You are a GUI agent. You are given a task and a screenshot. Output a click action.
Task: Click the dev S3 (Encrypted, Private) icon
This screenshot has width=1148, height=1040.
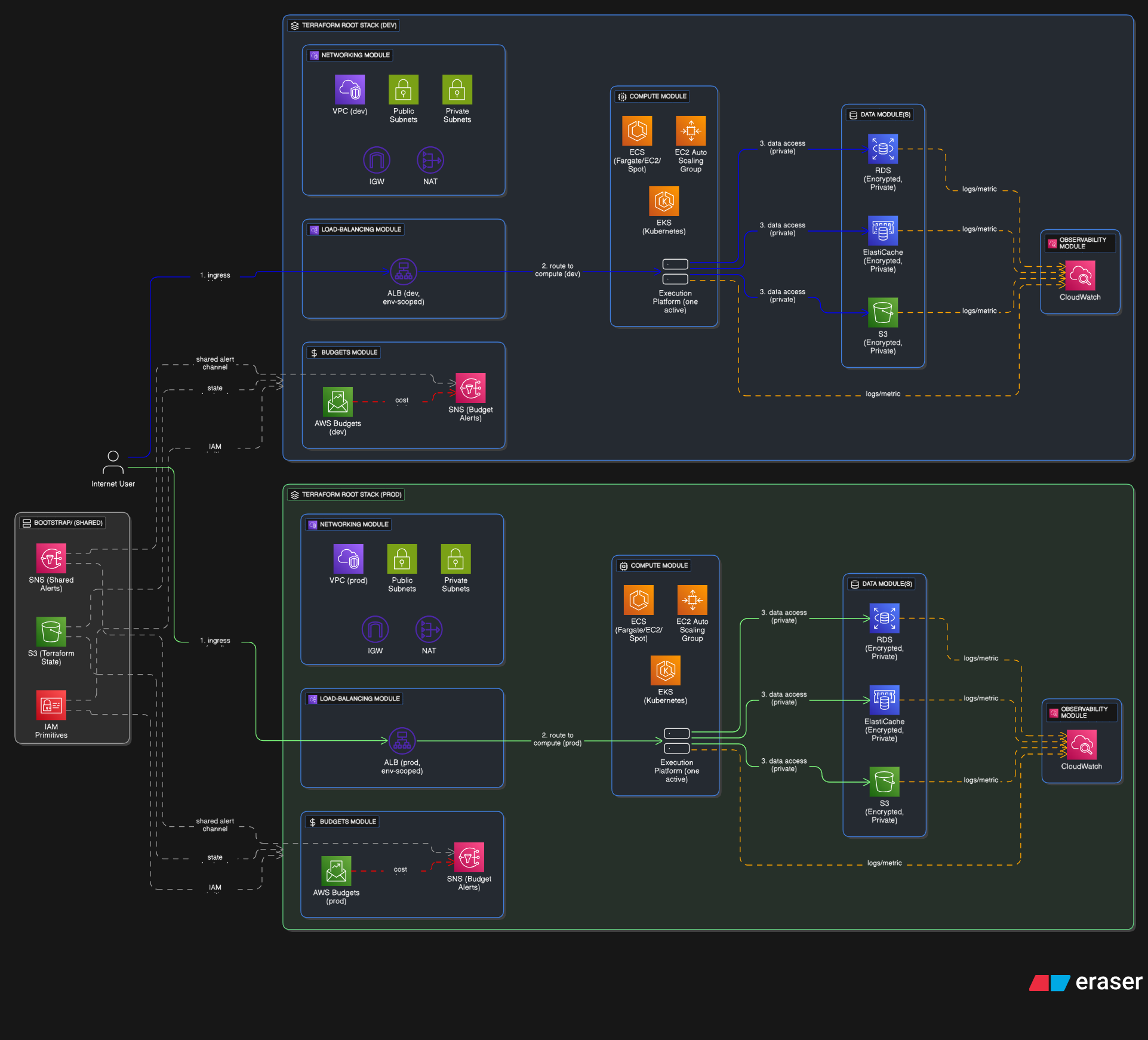point(883,313)
